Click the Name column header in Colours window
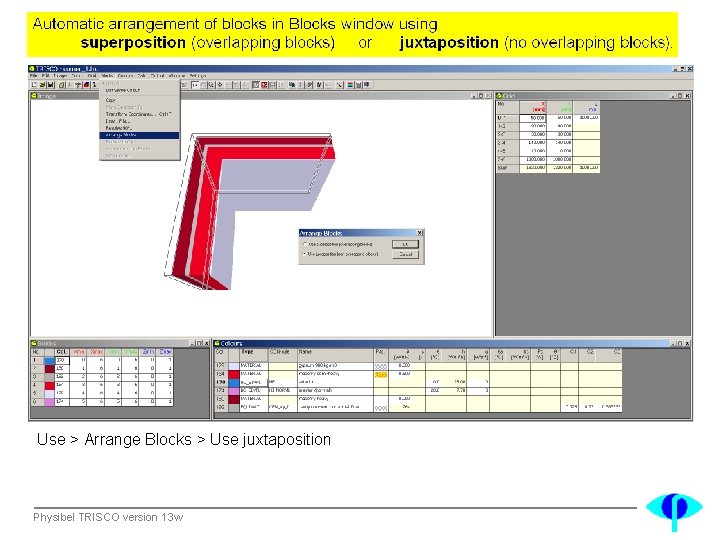720x540 pixels. click(335, 354)
